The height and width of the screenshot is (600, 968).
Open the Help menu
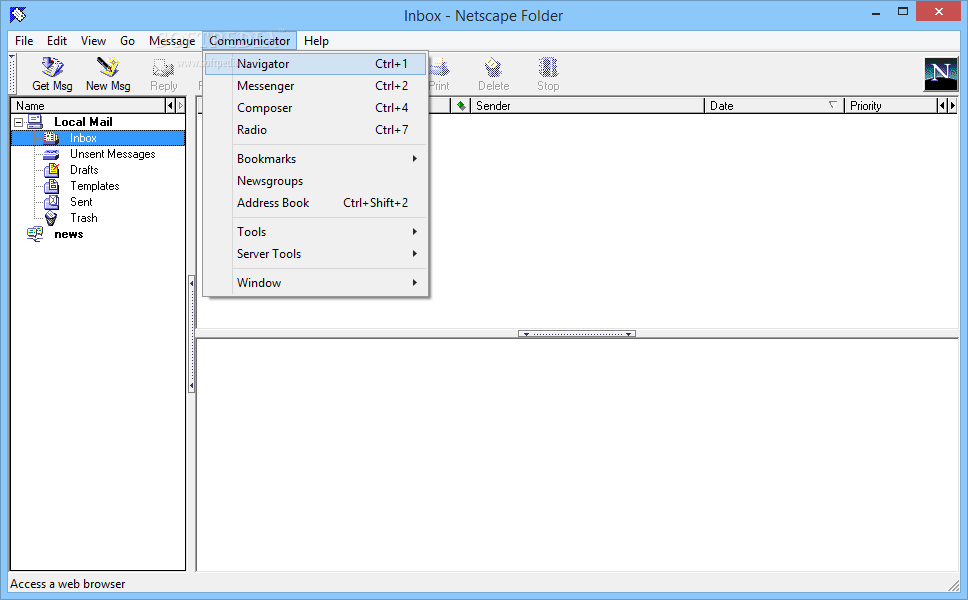pos(316,41)
